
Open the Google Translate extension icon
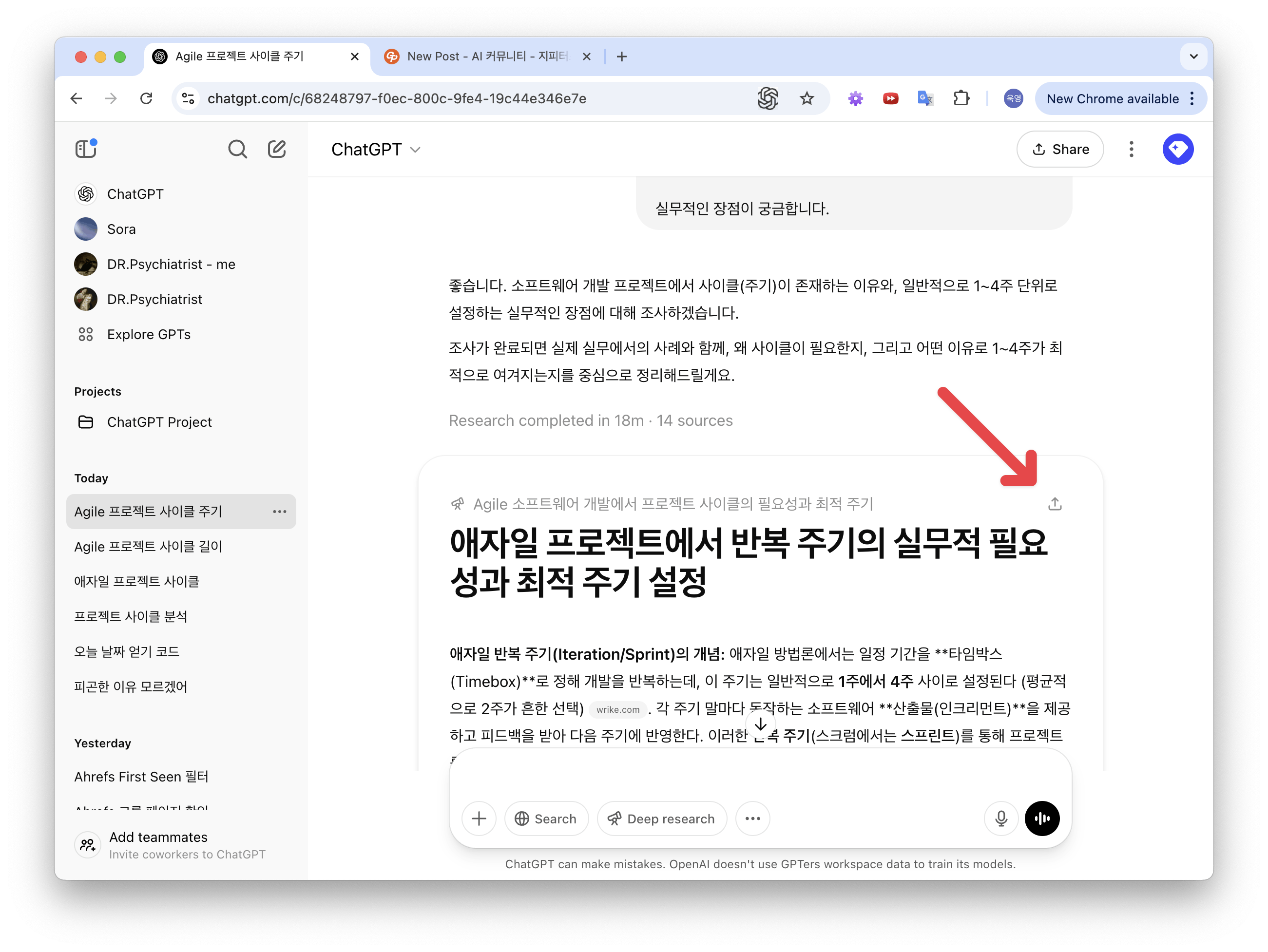[925, 98]
